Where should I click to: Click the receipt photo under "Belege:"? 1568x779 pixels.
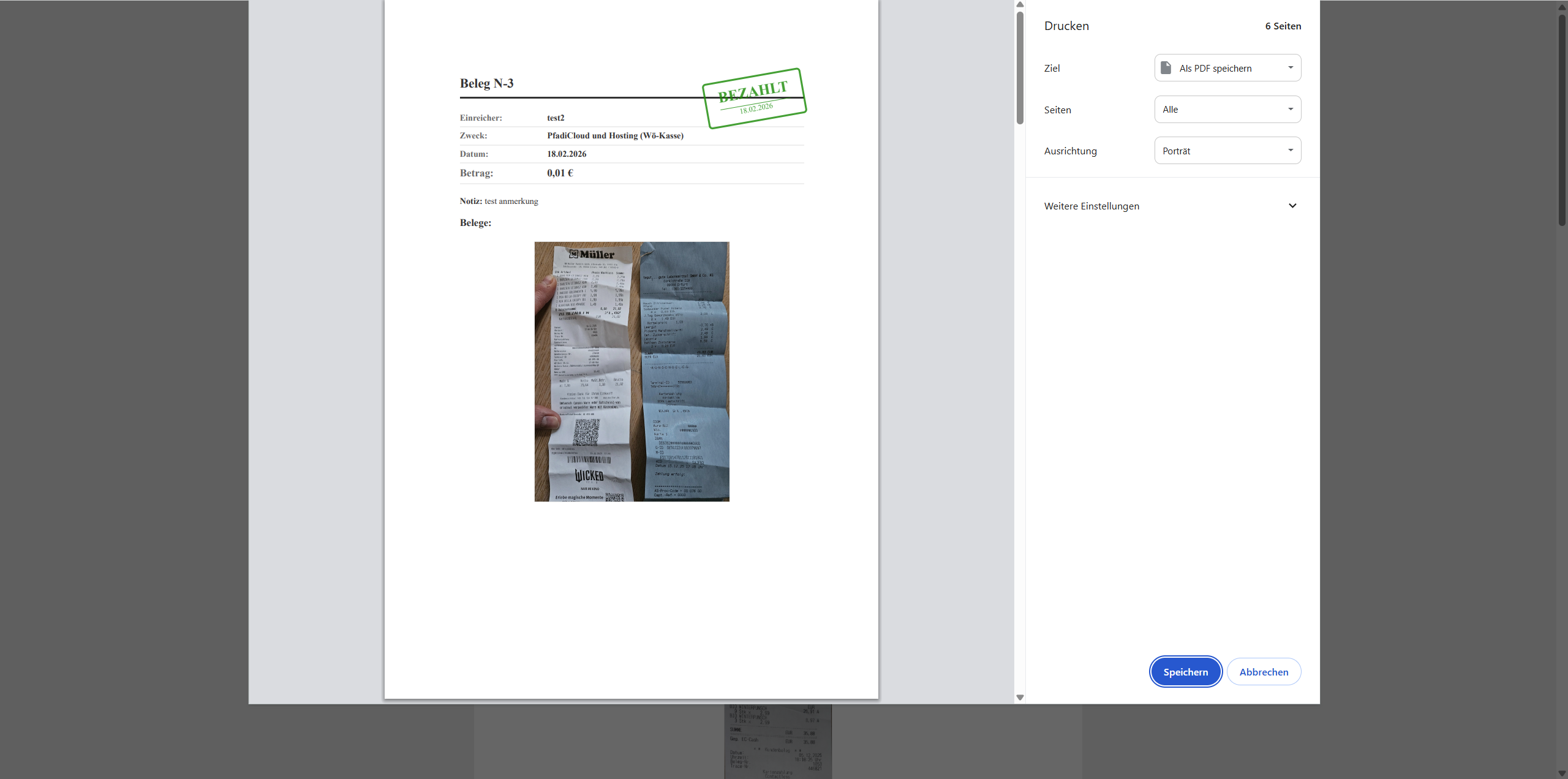[631, 371]
